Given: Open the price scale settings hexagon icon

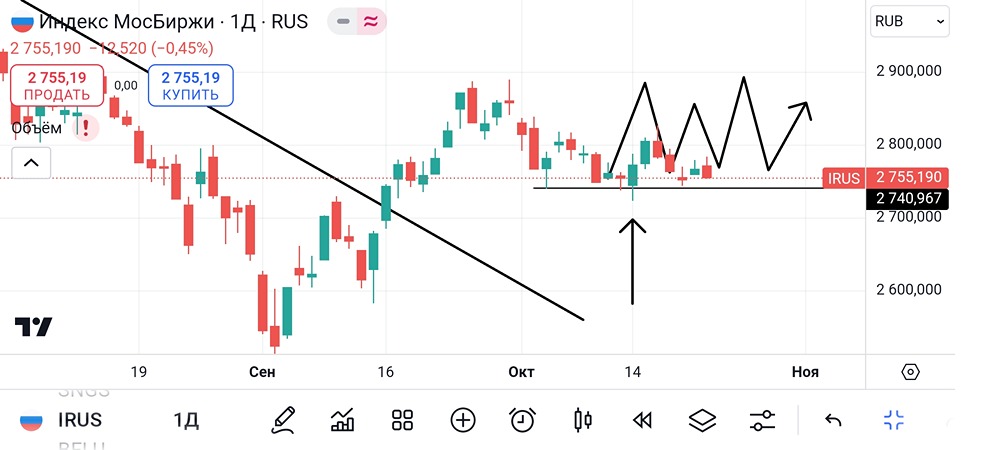Looking at the screenshot, I should coord(910,372).
